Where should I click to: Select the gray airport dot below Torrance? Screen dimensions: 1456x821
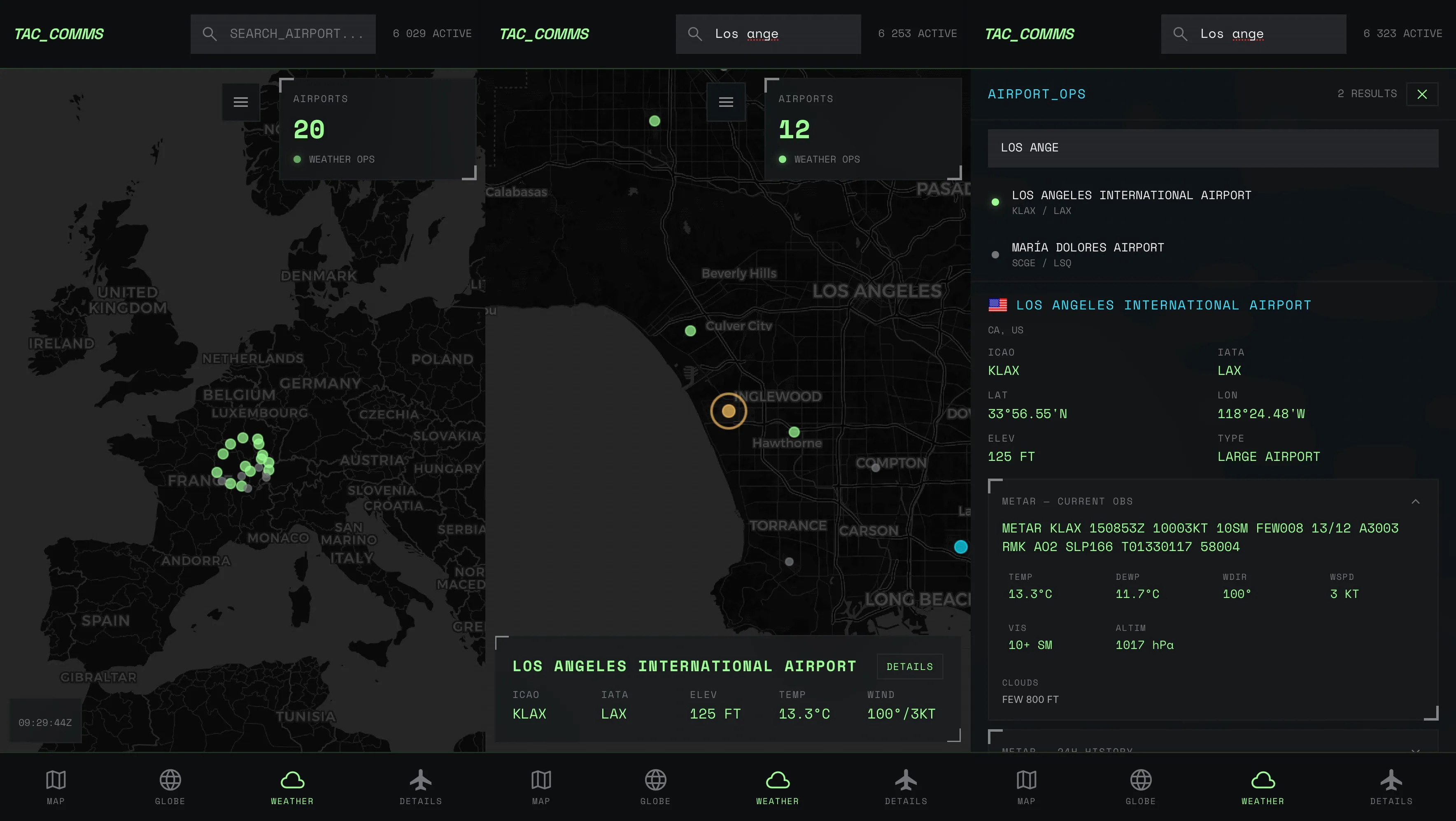[x=789, y=562]
